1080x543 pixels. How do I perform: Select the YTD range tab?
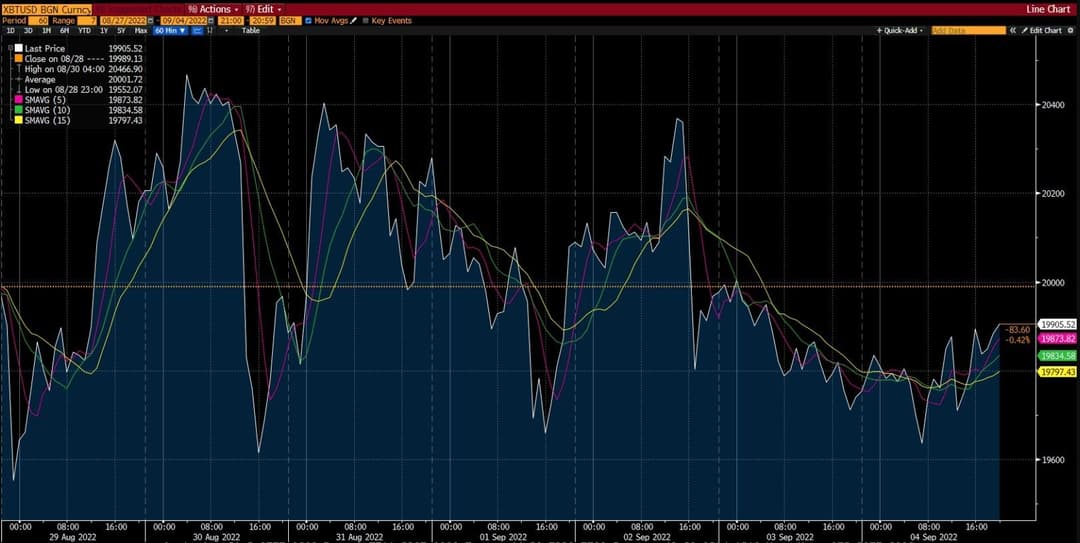[x=85, y=31]
